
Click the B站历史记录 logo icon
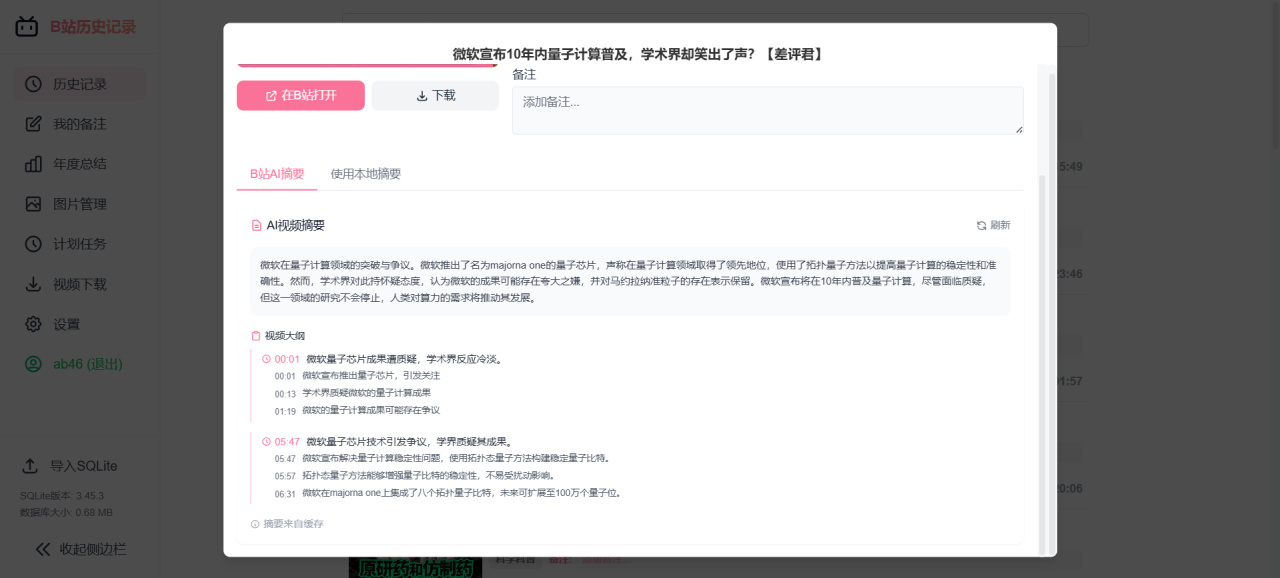(27, 26)
